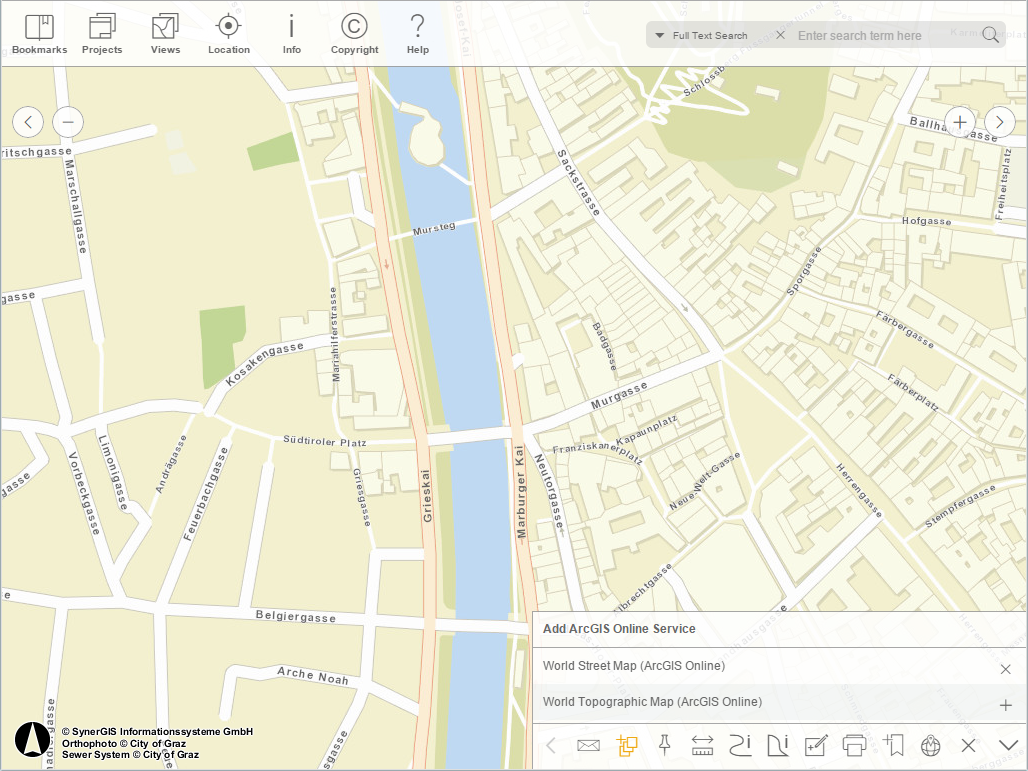Open the Projects panel

point(101,33)
